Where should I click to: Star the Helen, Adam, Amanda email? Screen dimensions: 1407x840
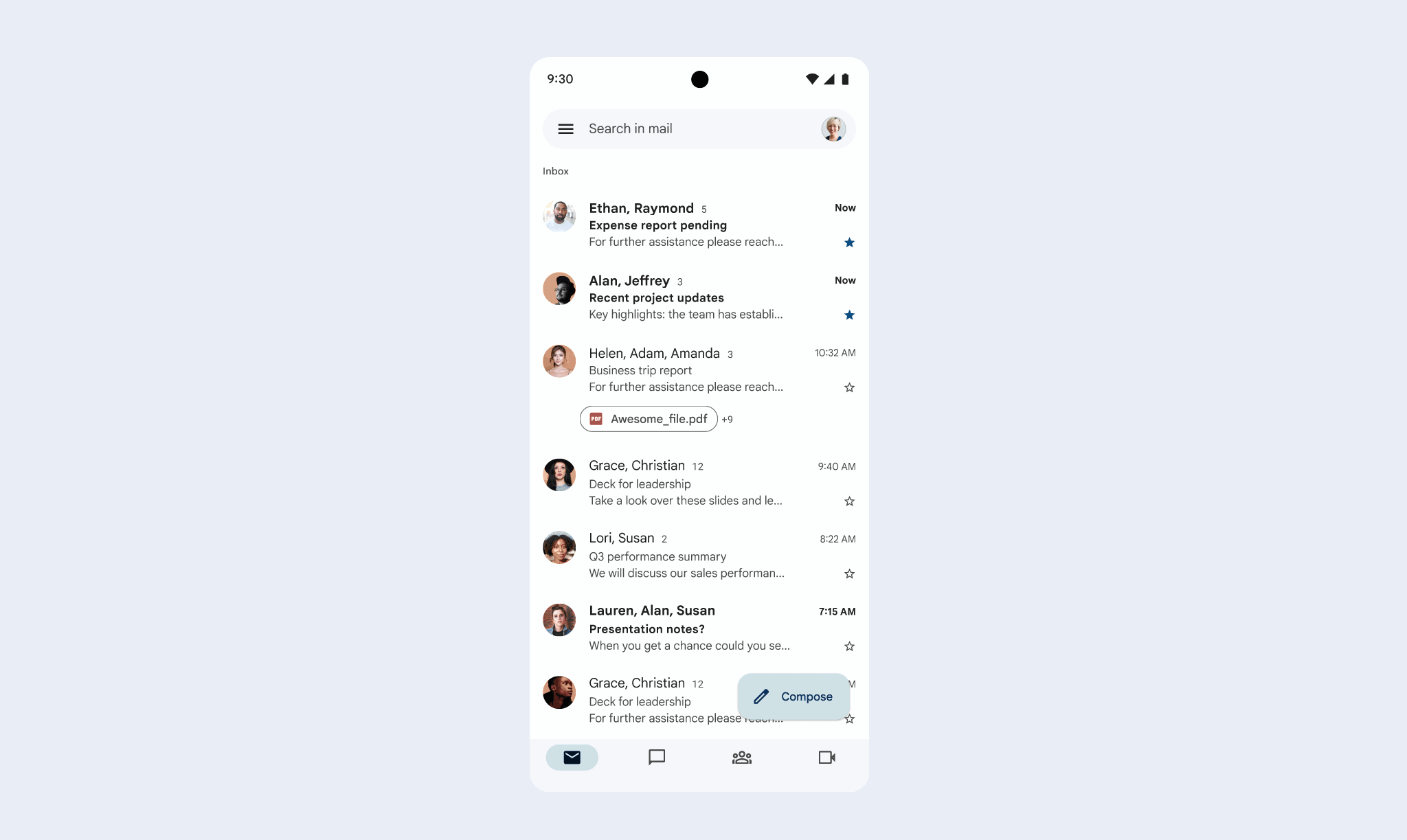click(848, 388)
